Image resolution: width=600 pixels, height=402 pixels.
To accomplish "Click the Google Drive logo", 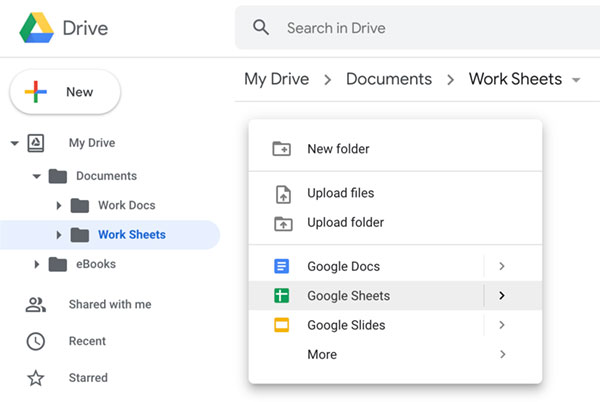I will [37, 28].
